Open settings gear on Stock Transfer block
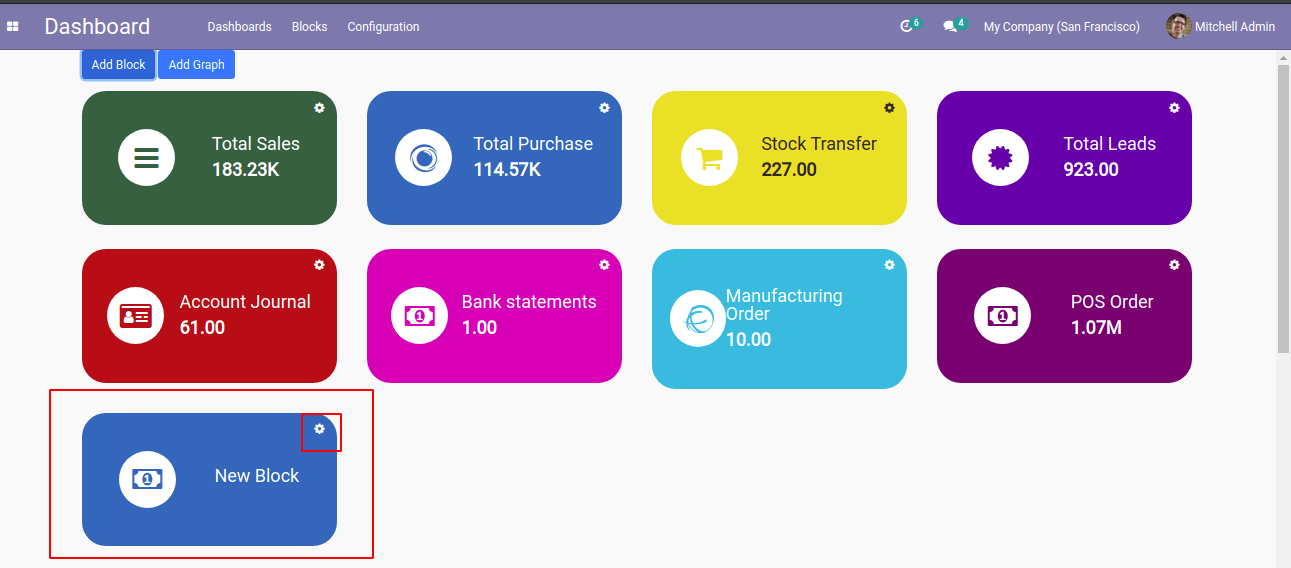Screen dimensions: 1291x568 click(x=889, y=108)
